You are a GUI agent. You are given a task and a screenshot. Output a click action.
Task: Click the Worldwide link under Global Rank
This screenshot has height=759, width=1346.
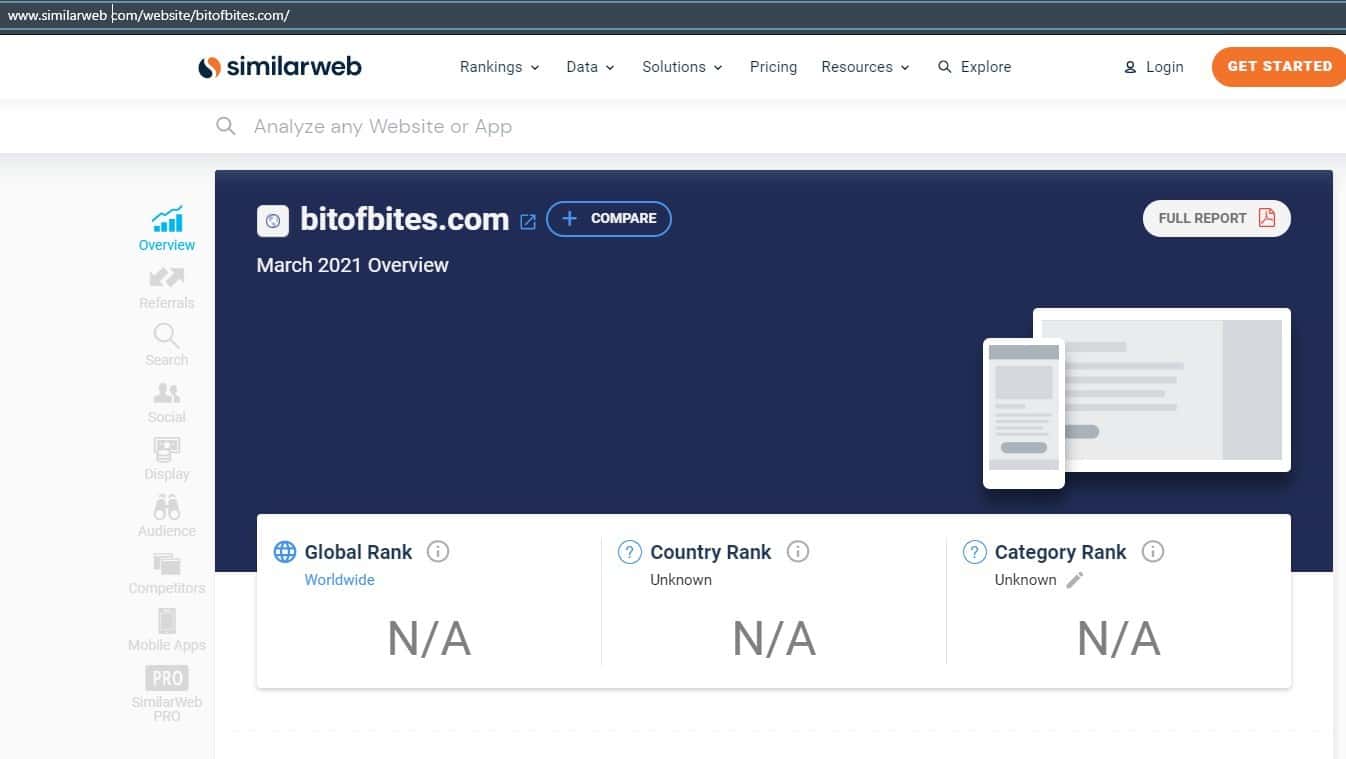click(x=340, y=580)
